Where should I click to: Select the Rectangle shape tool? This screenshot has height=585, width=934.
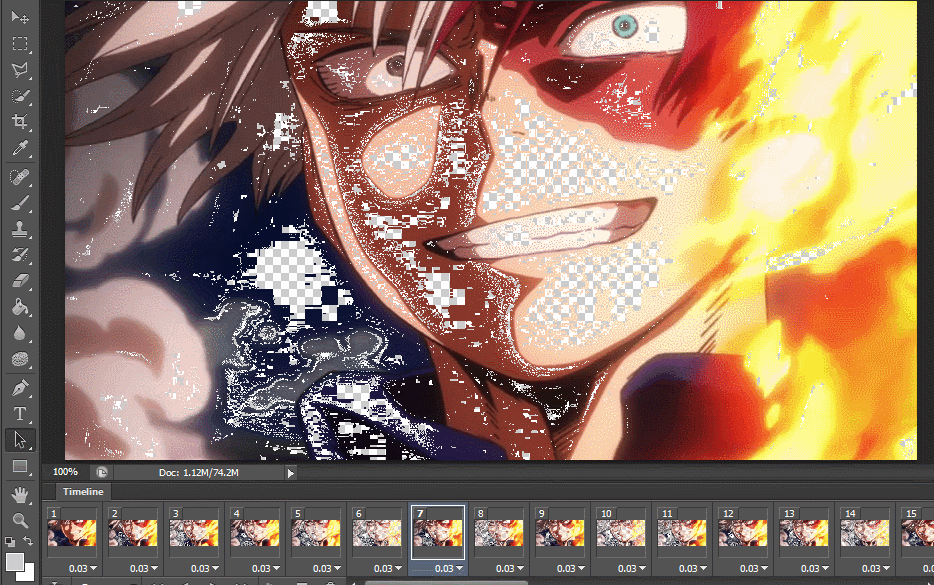tap(20, 466)
